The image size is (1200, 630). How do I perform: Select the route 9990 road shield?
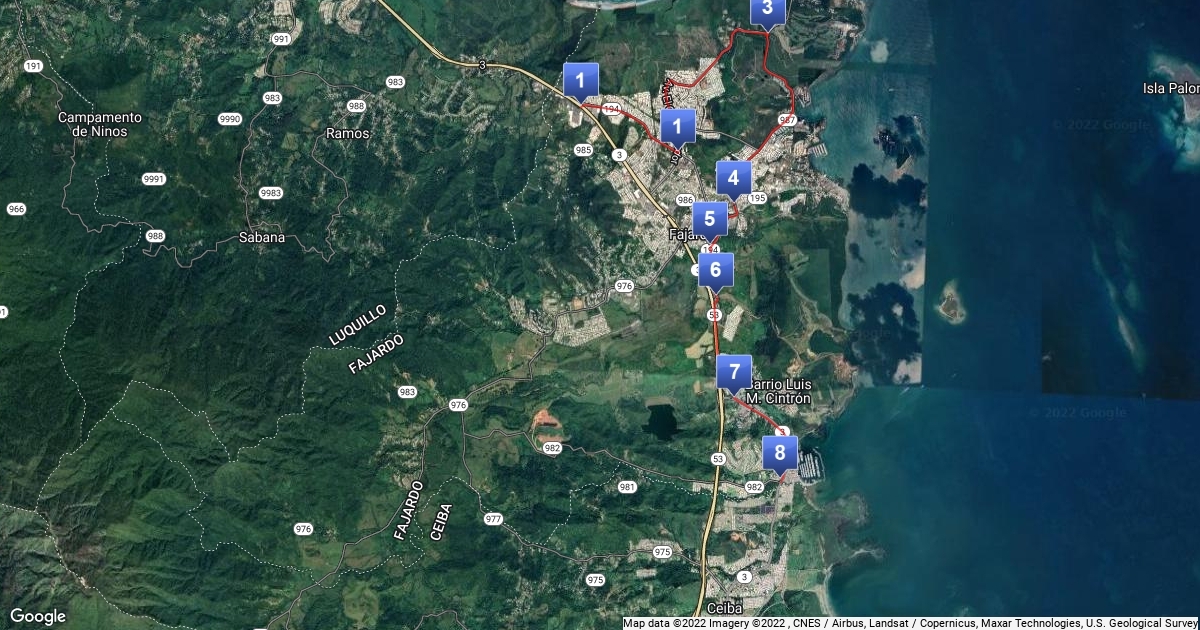click(x=231, y=119)
